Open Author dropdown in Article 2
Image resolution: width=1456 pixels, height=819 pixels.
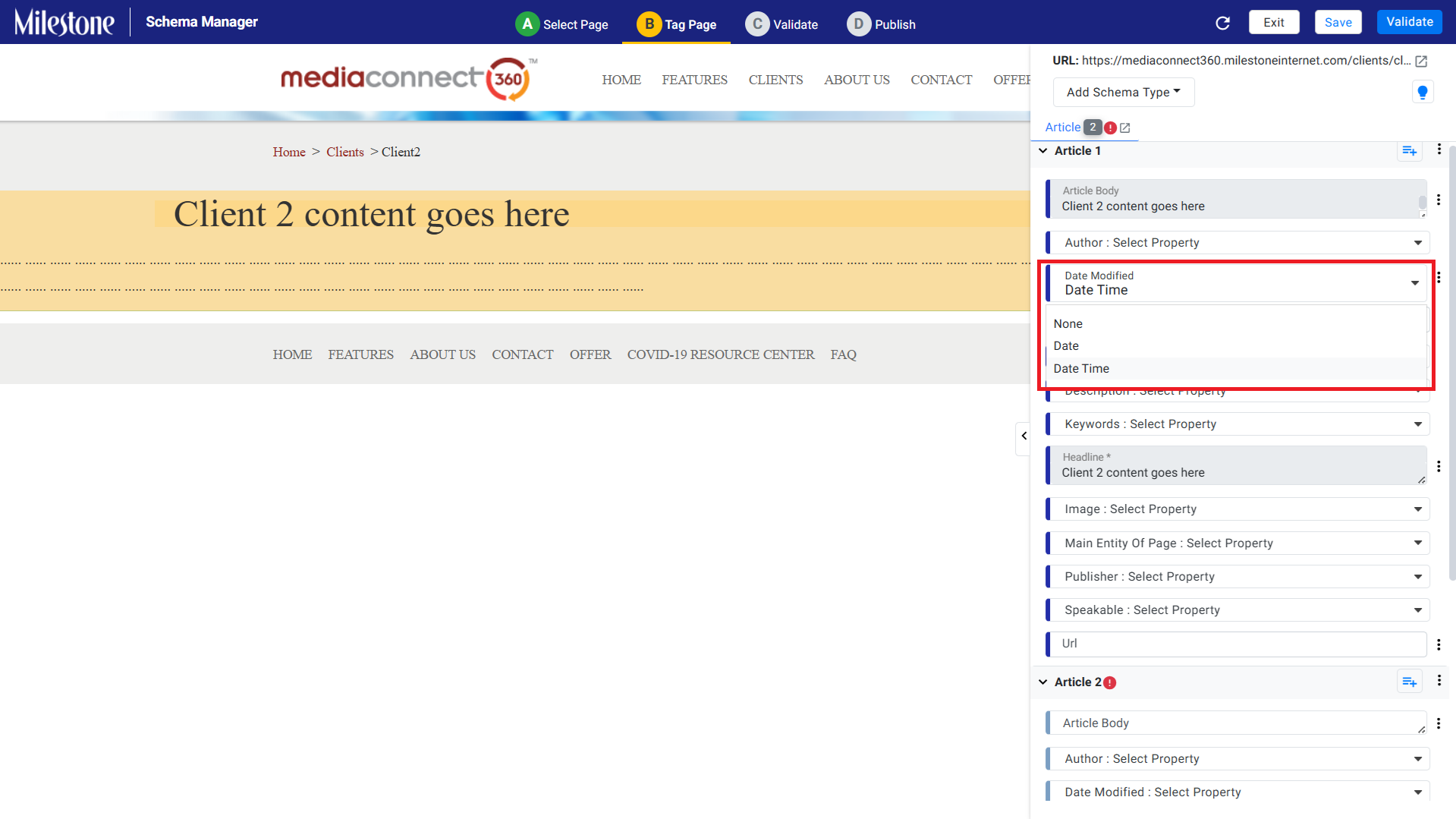[x=1237, y=759]
